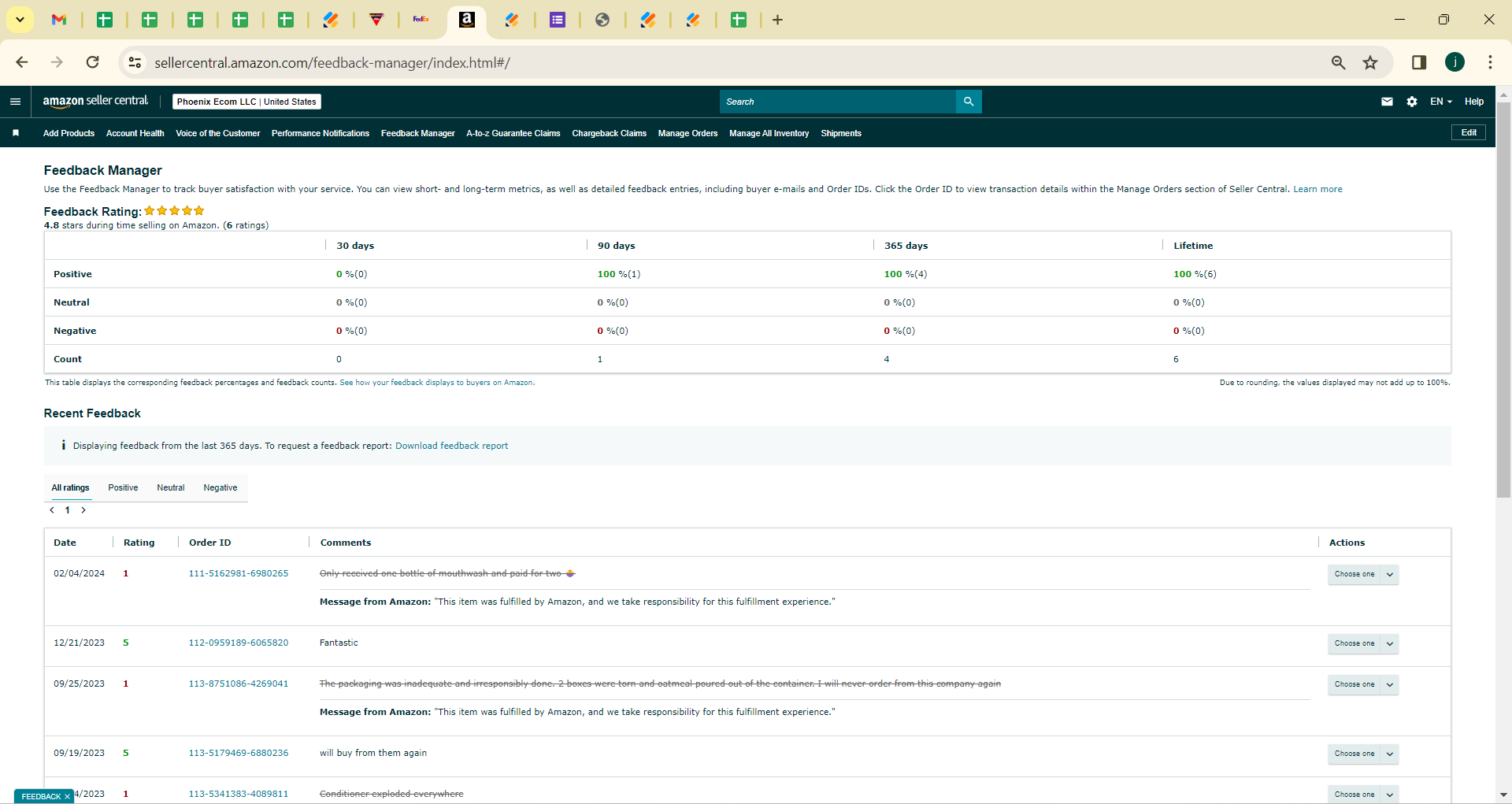Open Account Health in navigation bar
This screenshot has width=1512, height=804.
pyautogui.click(x=135, y=133)
